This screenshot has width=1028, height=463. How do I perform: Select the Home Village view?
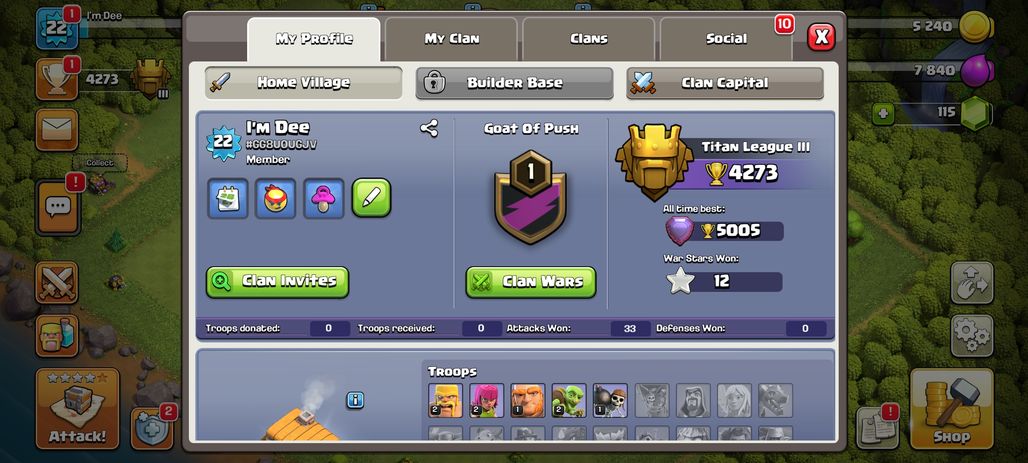pyautogui.click(x=304, y=83)
